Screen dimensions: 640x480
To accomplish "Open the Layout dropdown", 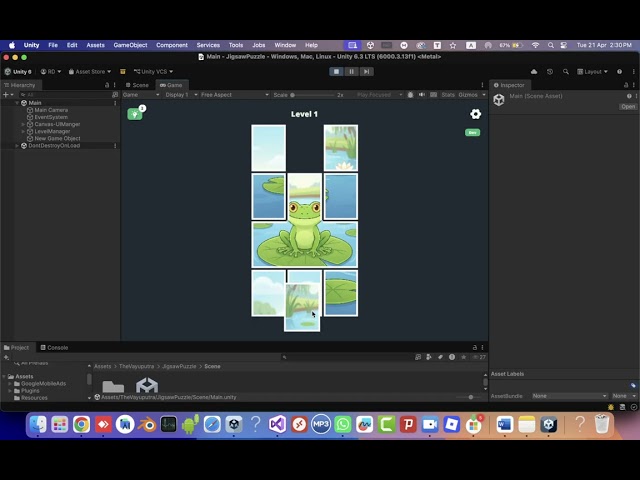I will 592,71.
